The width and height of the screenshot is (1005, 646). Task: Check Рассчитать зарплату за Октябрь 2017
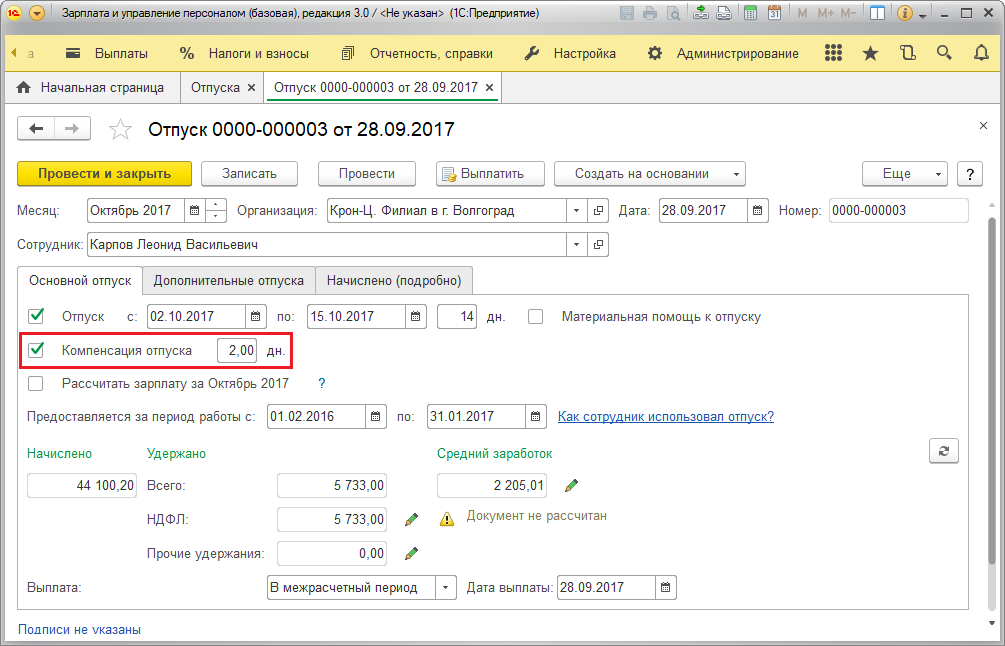point(36,384)
